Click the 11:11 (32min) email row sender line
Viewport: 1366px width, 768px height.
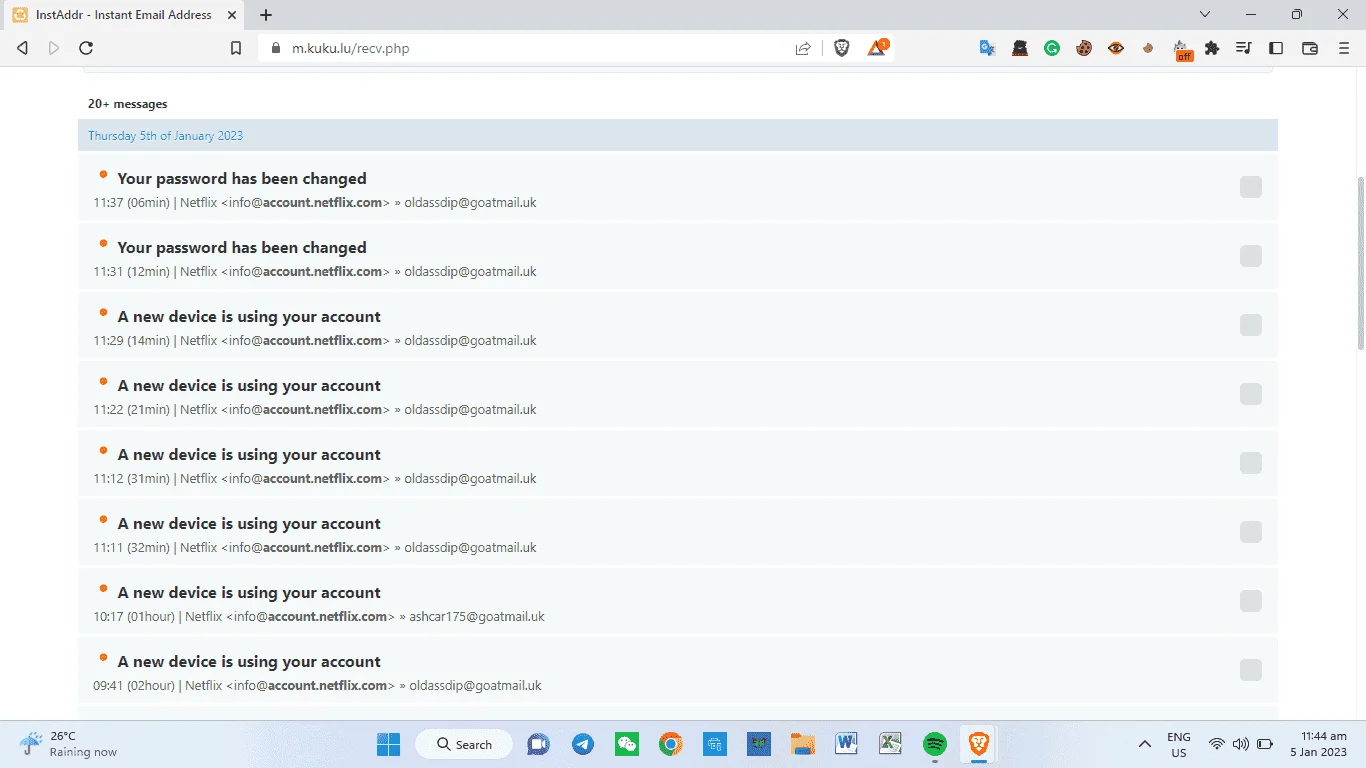315,548
